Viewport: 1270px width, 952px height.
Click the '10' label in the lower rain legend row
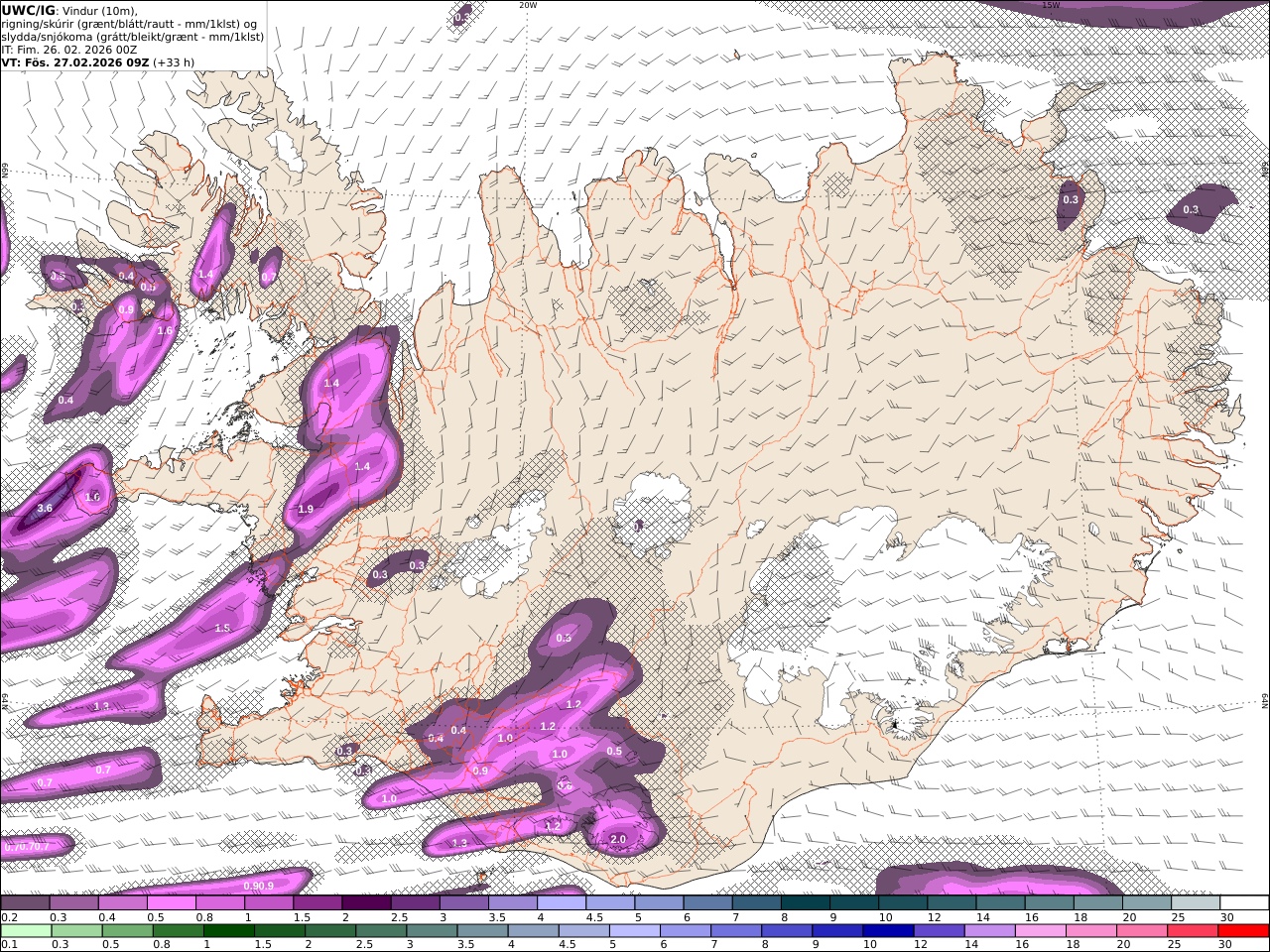pyautogui.click(x=869, y=944)
